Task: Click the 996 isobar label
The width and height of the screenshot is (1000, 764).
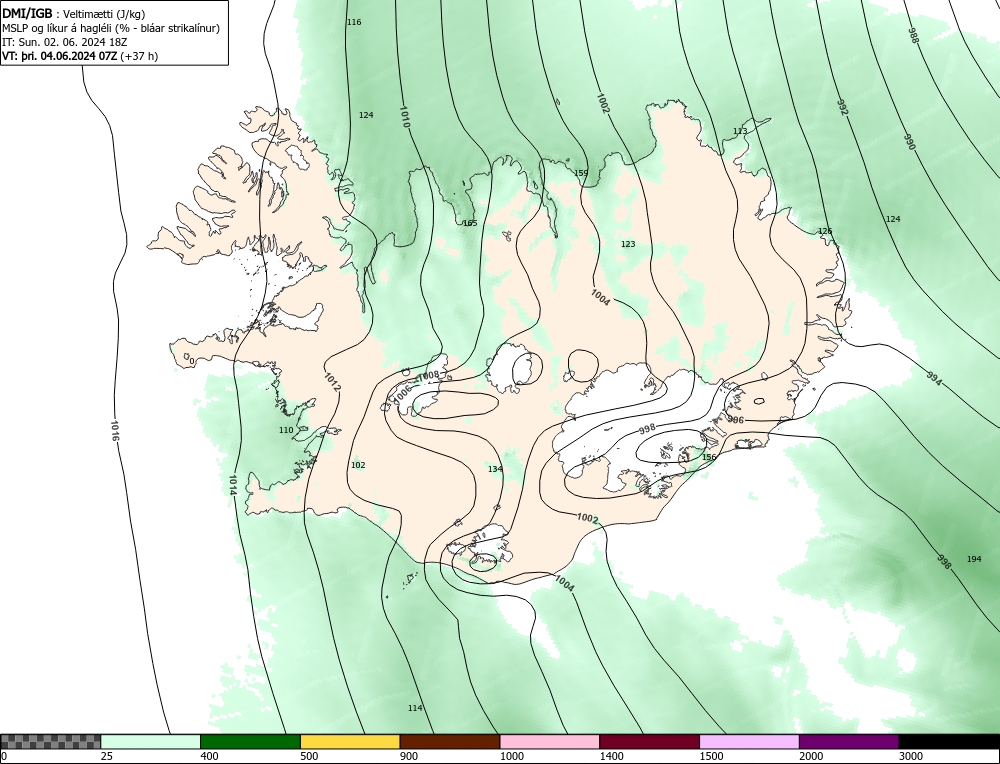Action: point(735,420)
